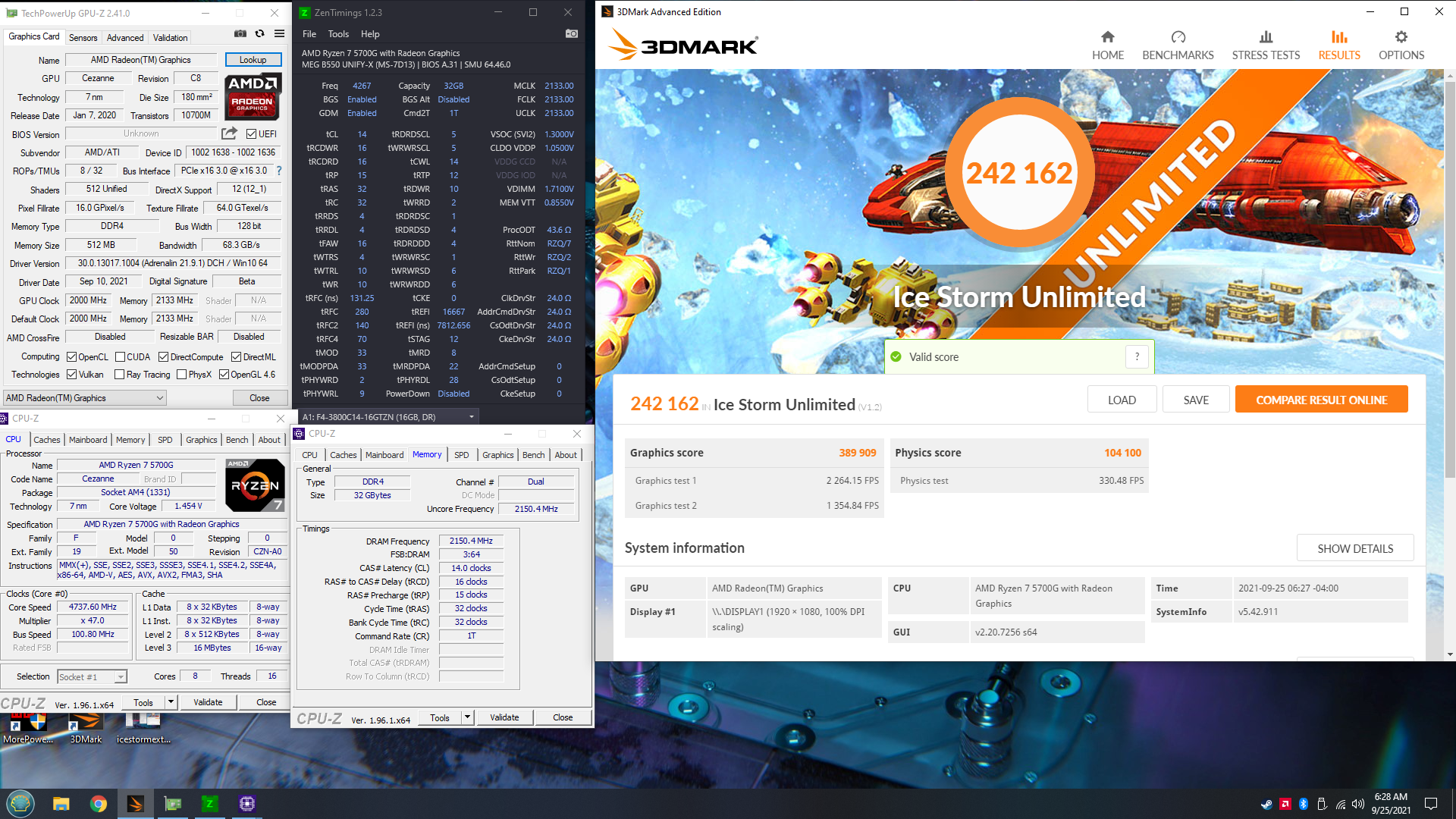1456x819 pixels.
Task: Switch to the SPD tab in Memory CPU-Z
Action: pos(461,455)
